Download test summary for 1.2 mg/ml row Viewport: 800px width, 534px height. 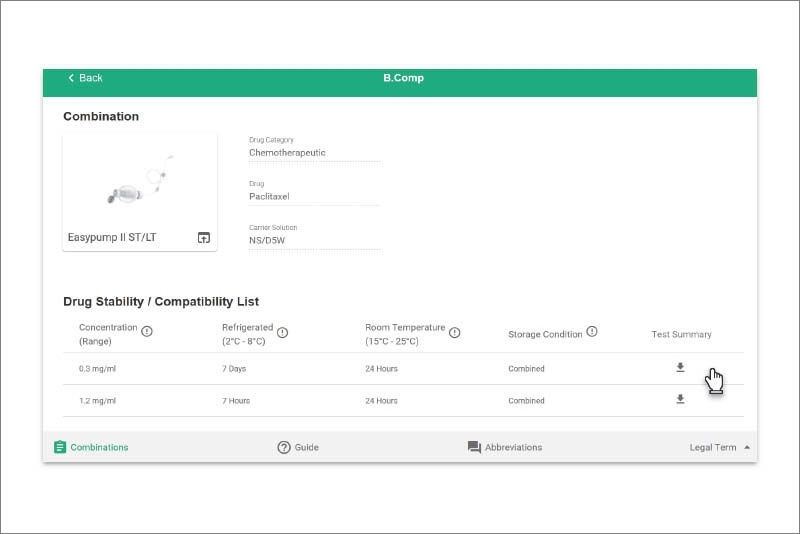coord(680,399)
